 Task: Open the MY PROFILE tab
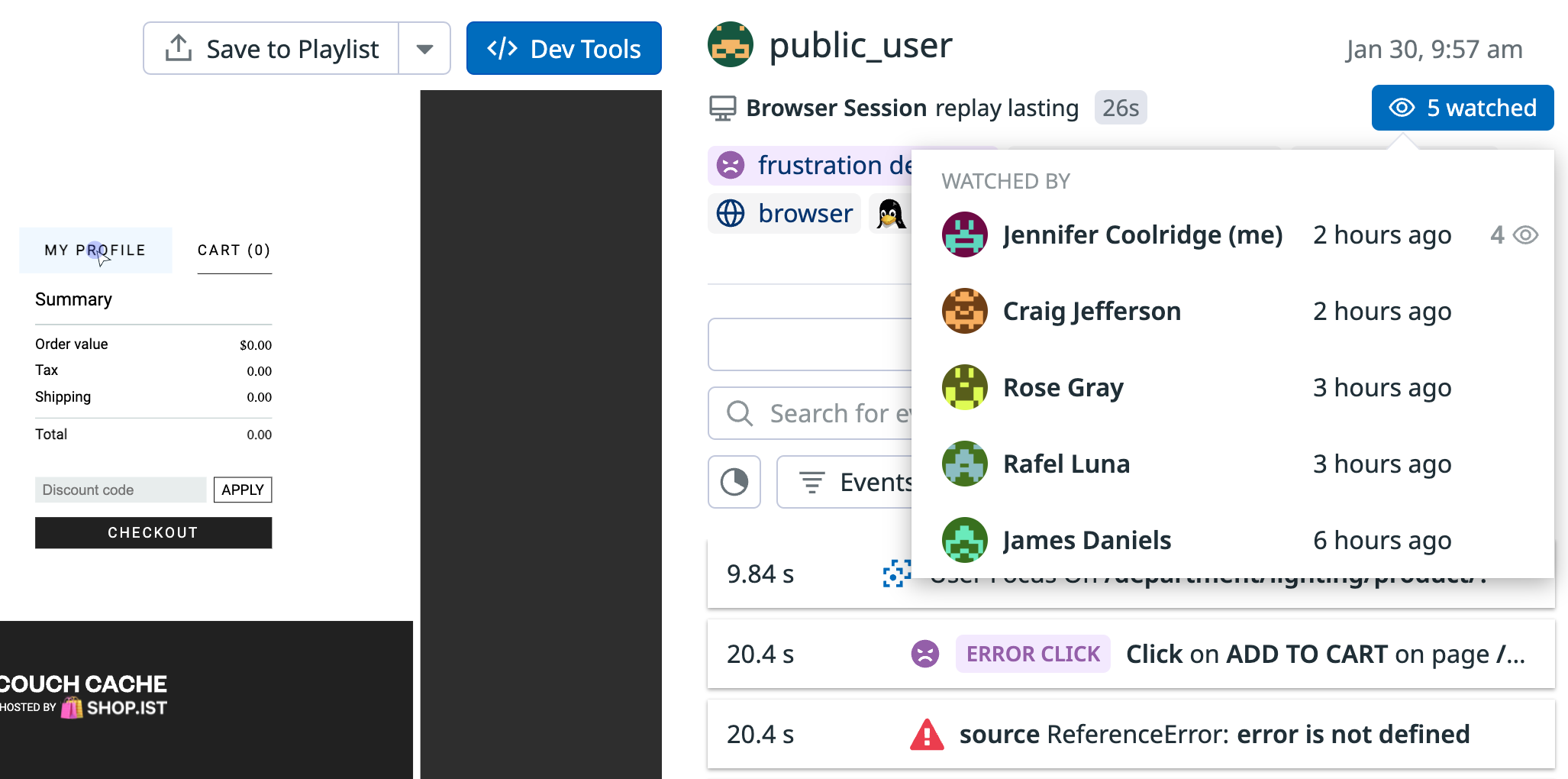pyautogui.click(x=95, y=251)
